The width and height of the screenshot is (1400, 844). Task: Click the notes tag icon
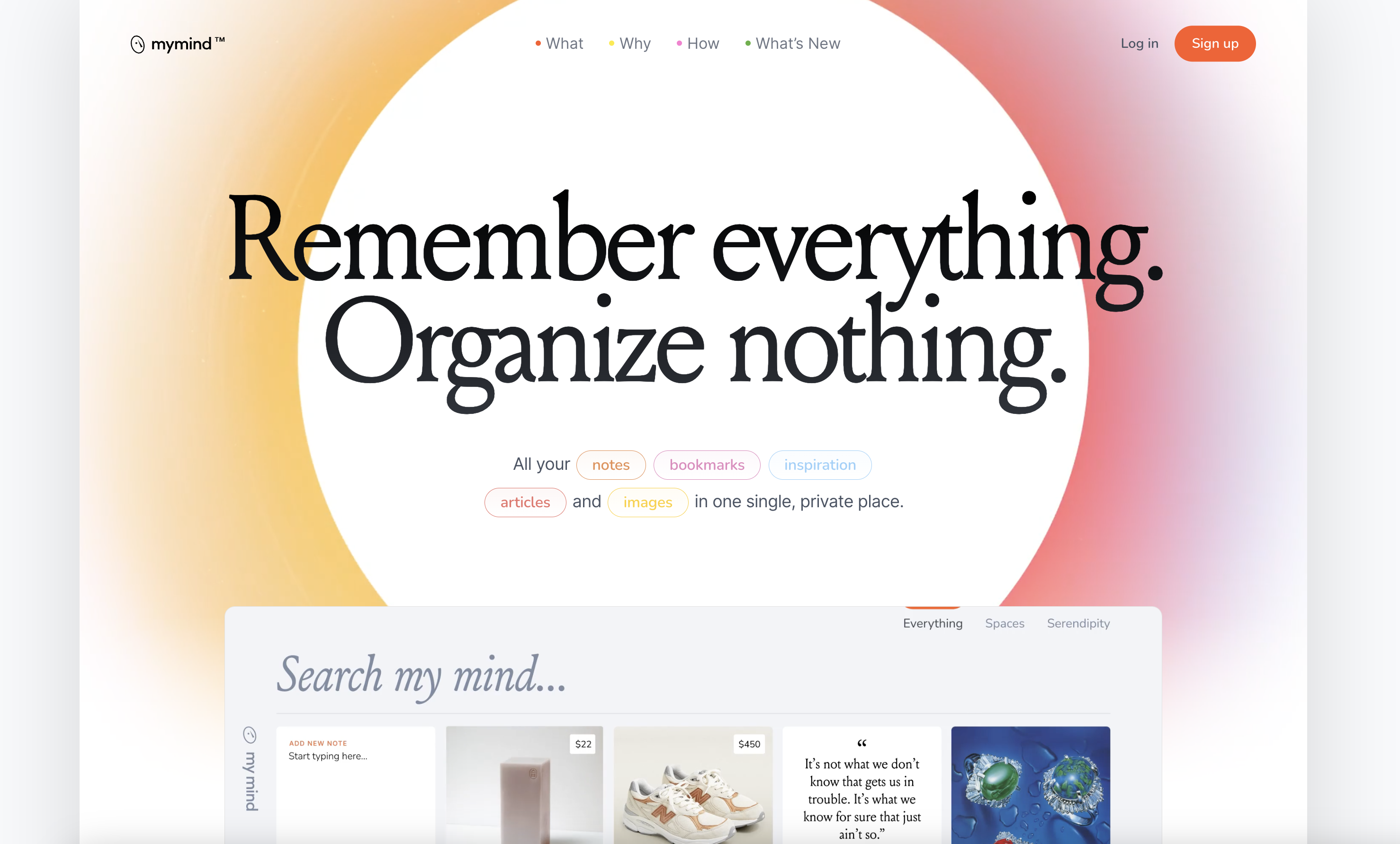(x=610, y=464)
